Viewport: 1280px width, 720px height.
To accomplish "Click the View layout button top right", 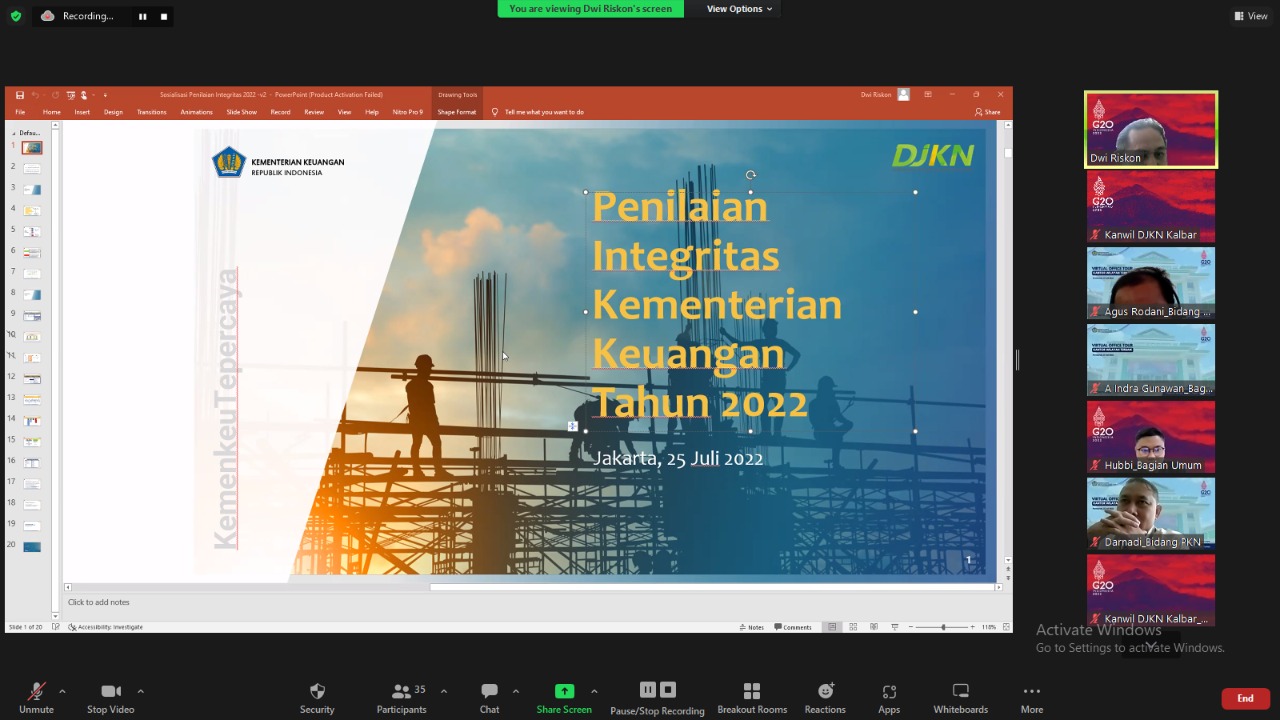I will click(1251, 16).
